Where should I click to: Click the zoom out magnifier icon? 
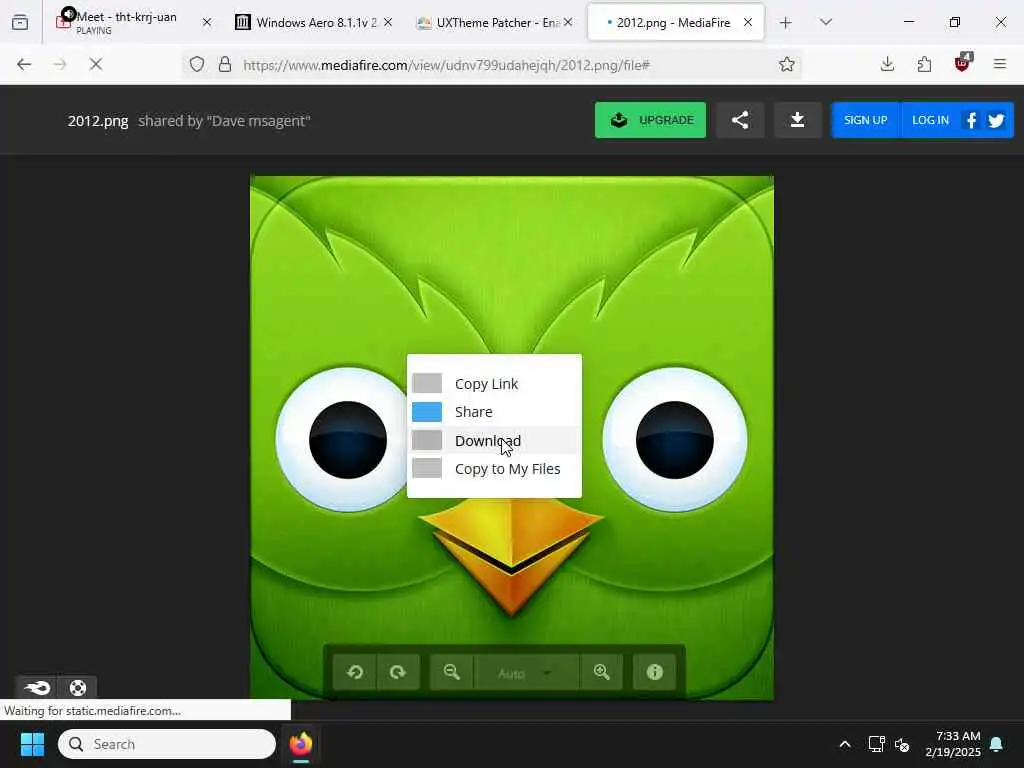[x=451, y=672]
